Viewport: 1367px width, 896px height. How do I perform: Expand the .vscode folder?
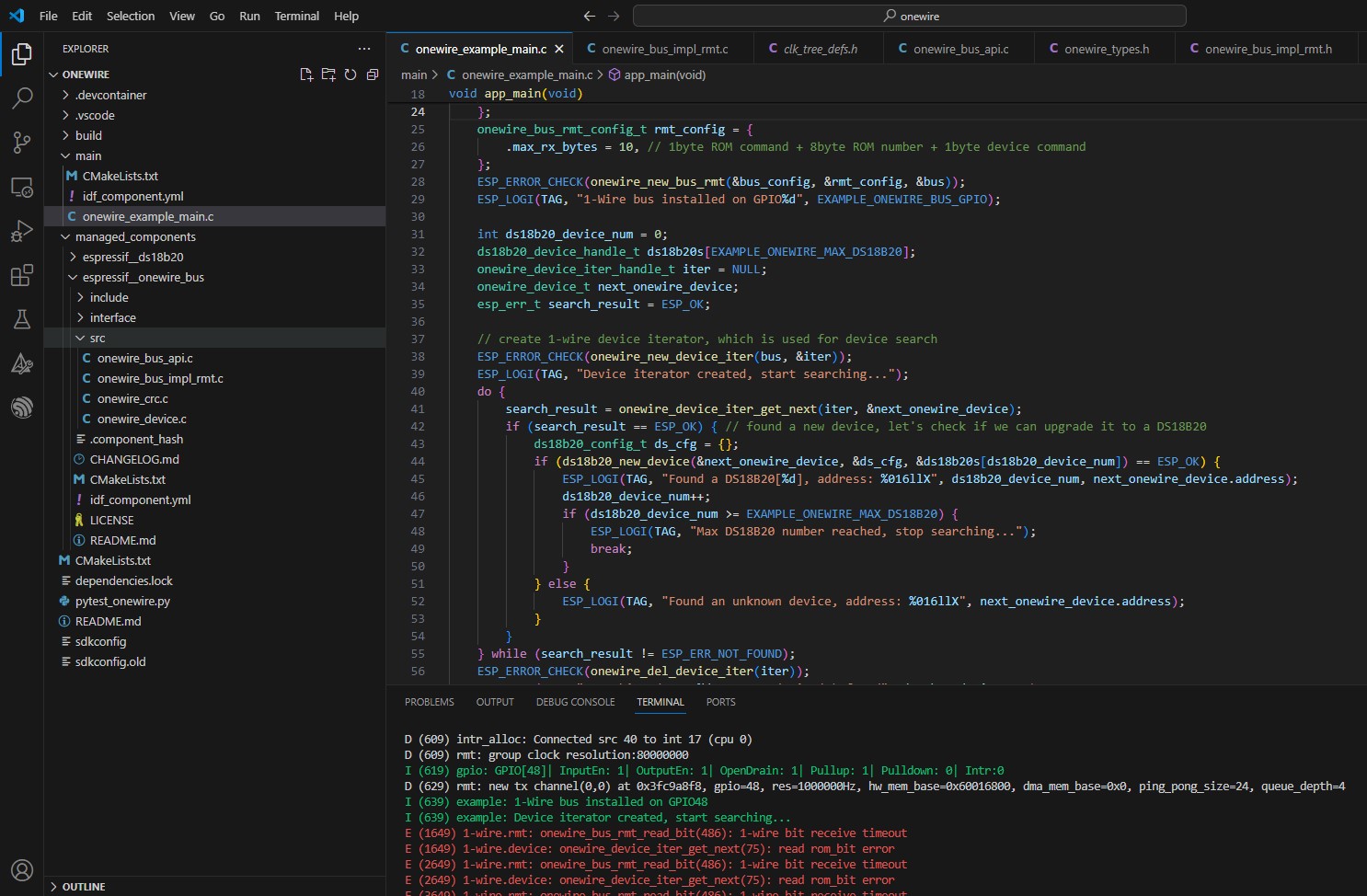pos(215,115)
